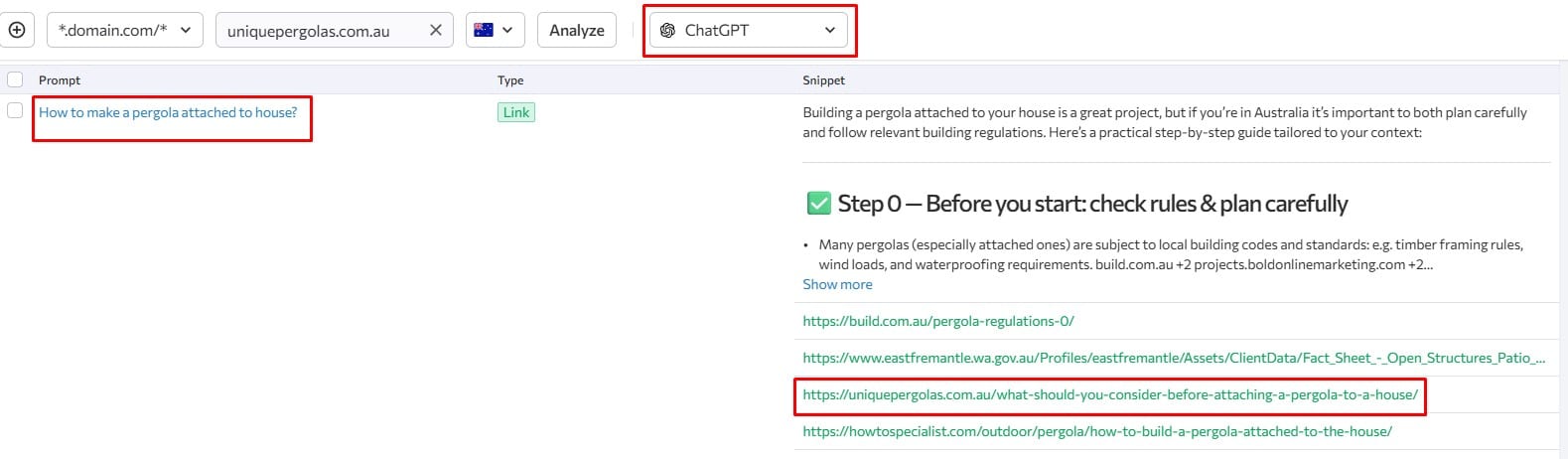Sort by the Prompt column header
The height and width of the screenshot is (459, 1568).
point(60,80)
